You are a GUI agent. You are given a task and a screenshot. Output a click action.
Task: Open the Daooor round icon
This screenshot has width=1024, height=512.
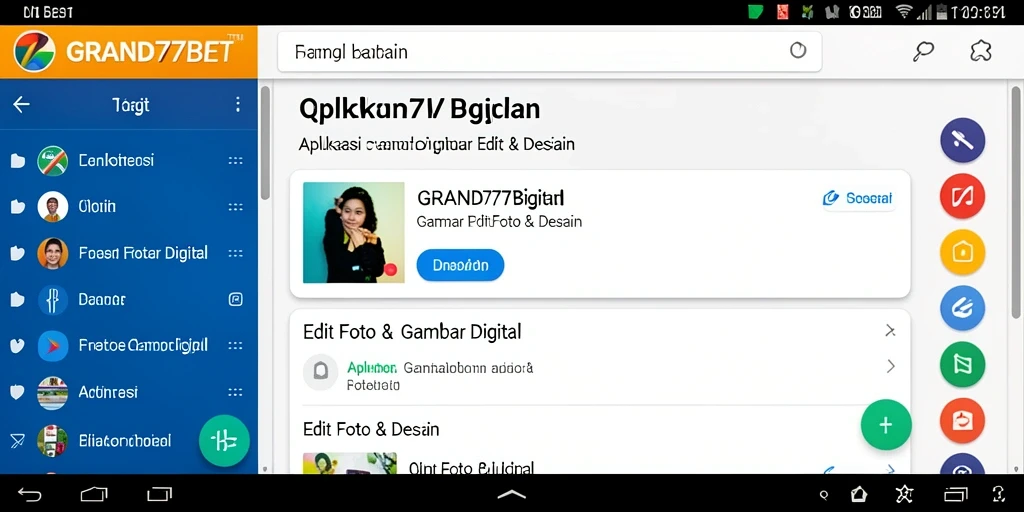[52, 300]
